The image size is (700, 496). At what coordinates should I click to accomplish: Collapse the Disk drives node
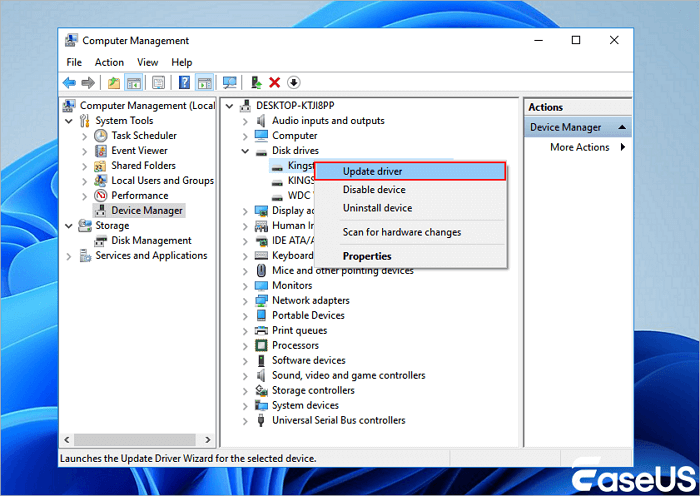(x=246, y=151)
